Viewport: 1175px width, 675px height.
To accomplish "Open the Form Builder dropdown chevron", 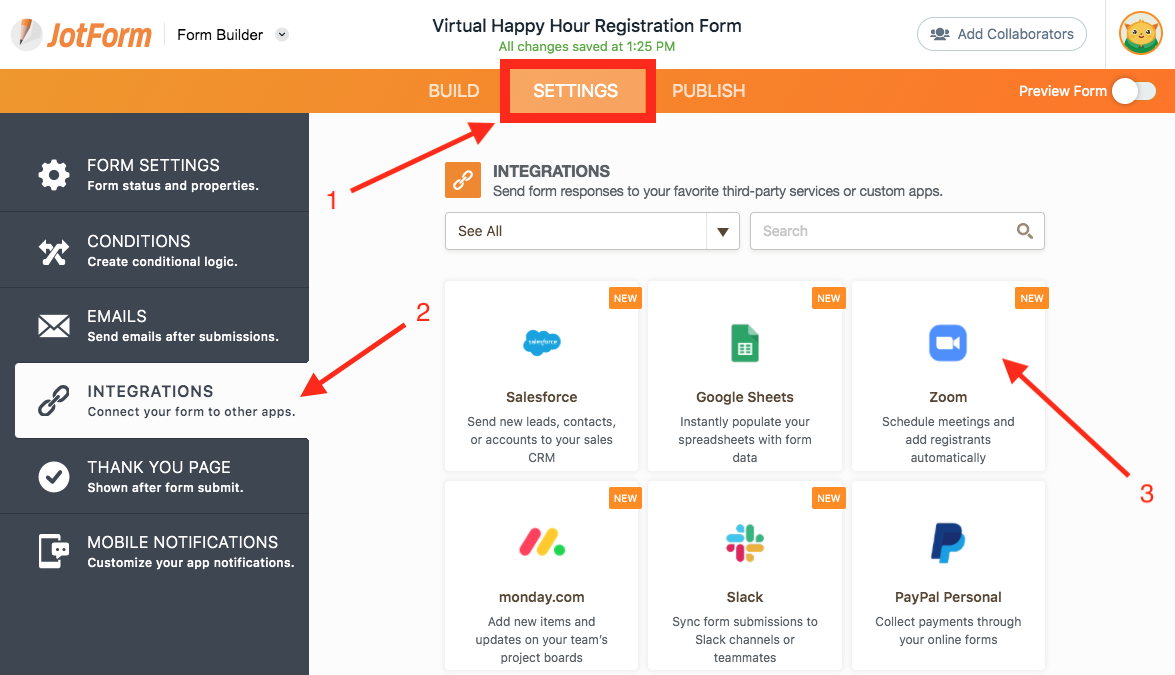I will pyautogui.click(x=282, y=34).
